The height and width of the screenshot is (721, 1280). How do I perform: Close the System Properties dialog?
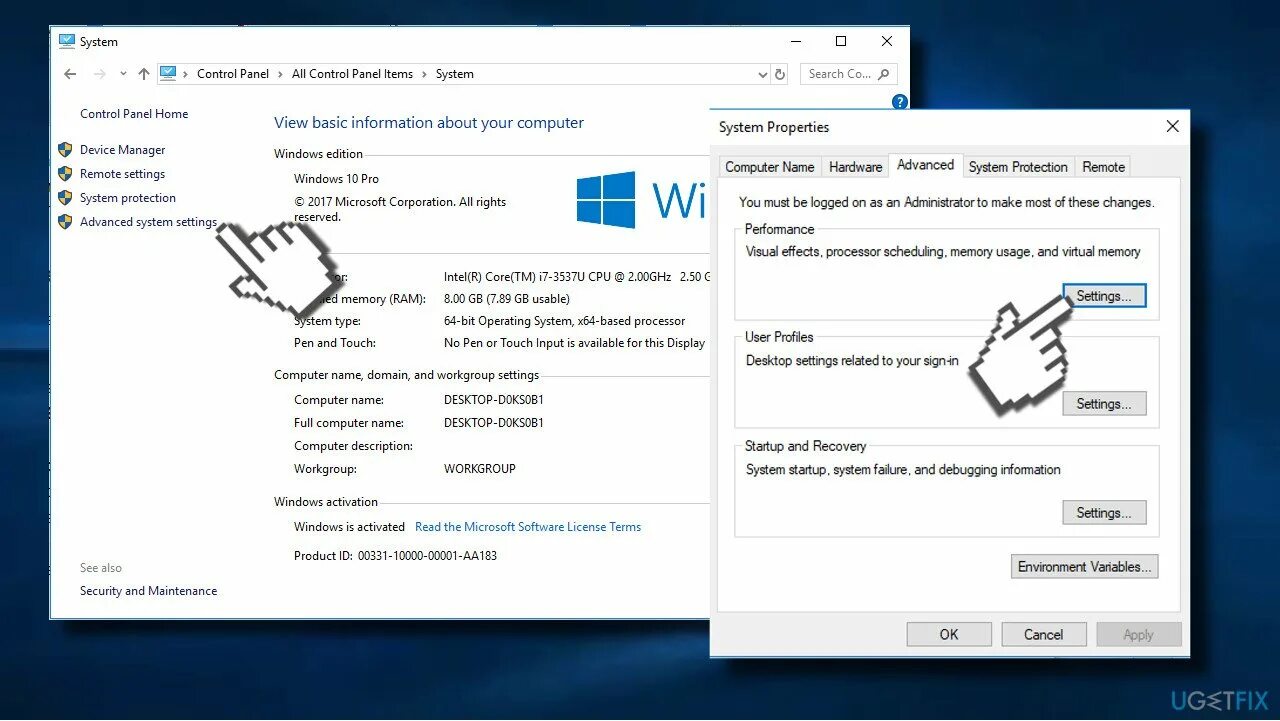pos(1172,126)
